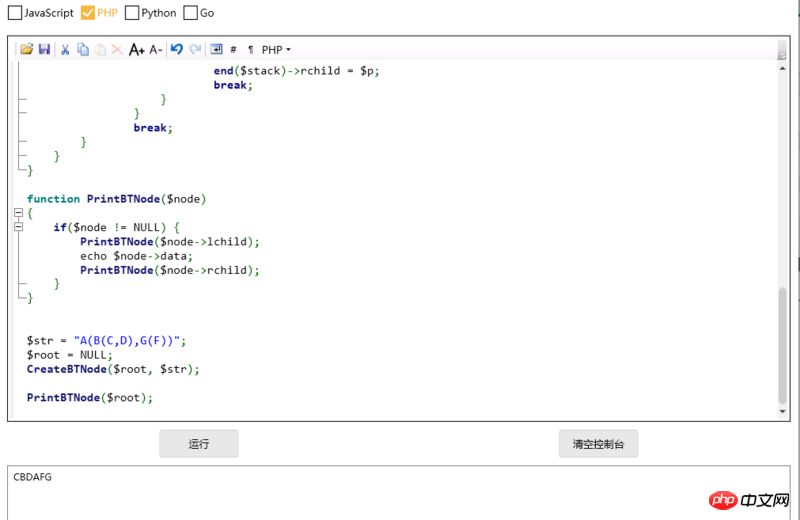Paste using the clipboard icon
Viewport: 800px width, 520px height.
(x=101, y=49)
